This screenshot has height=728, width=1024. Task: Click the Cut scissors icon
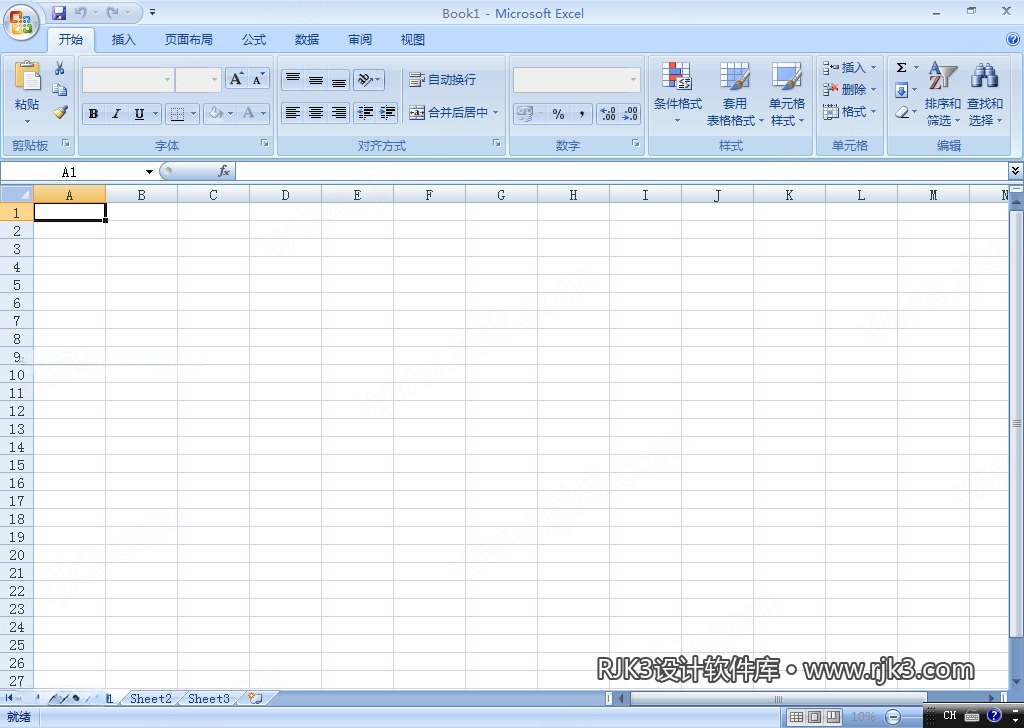pos(59,69)
